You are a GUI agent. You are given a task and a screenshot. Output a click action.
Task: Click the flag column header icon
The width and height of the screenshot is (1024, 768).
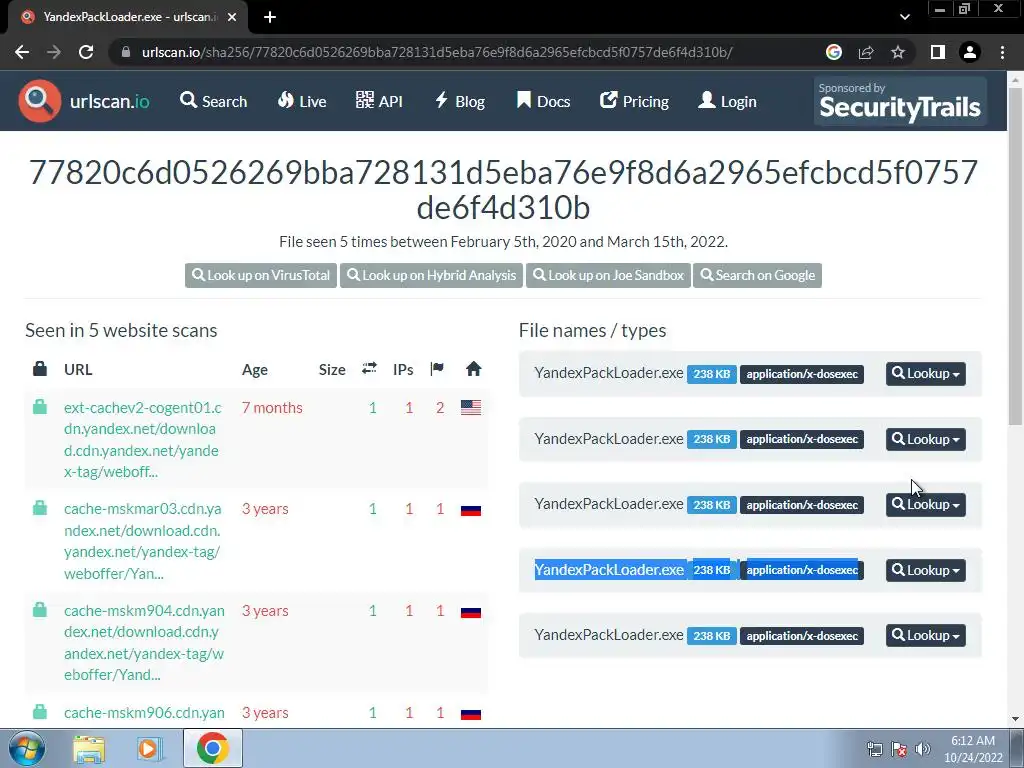[x=437, y=369]
